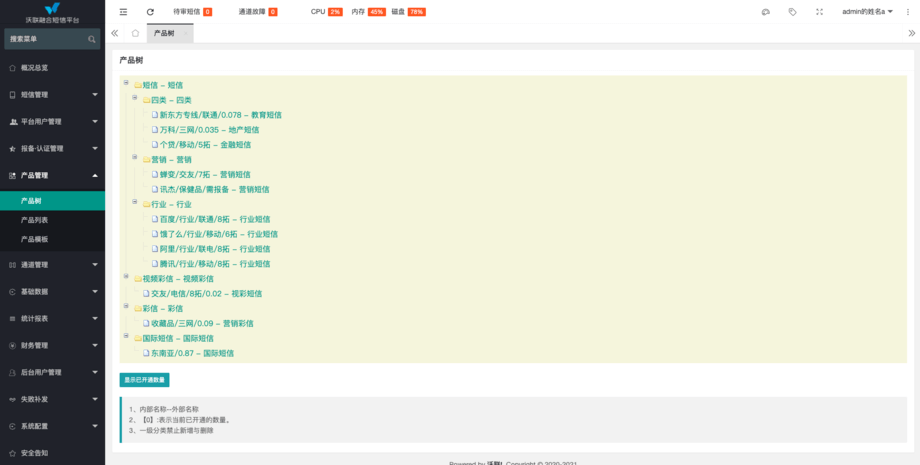Toggle the sidebar collapse menu icon
This screenshot has height=465, width=920.
[x=123, y=12]
